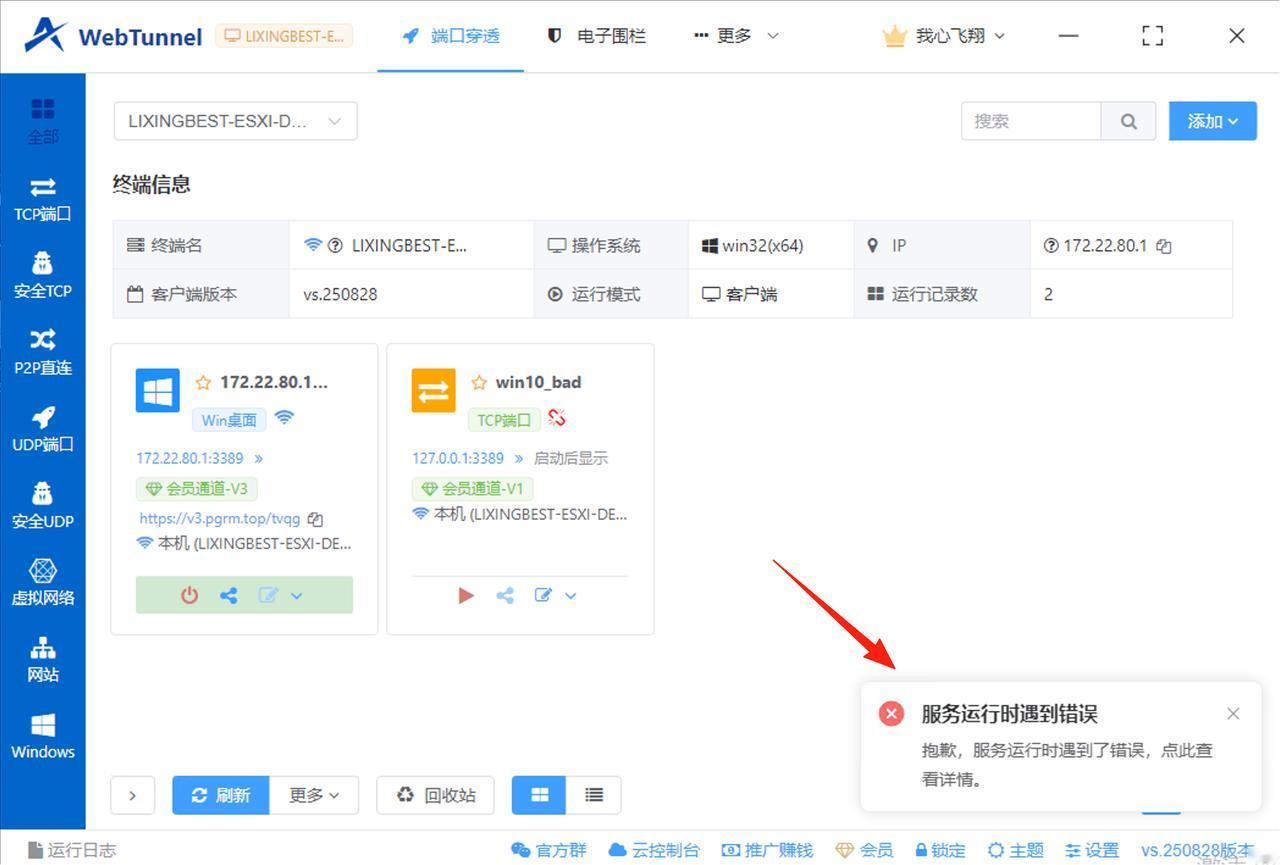The height and width of the screenshot is (865, 1280).
Task: Switch to the 电子围栏 tab
Action: pyautogui.click(x=597, y=36)
